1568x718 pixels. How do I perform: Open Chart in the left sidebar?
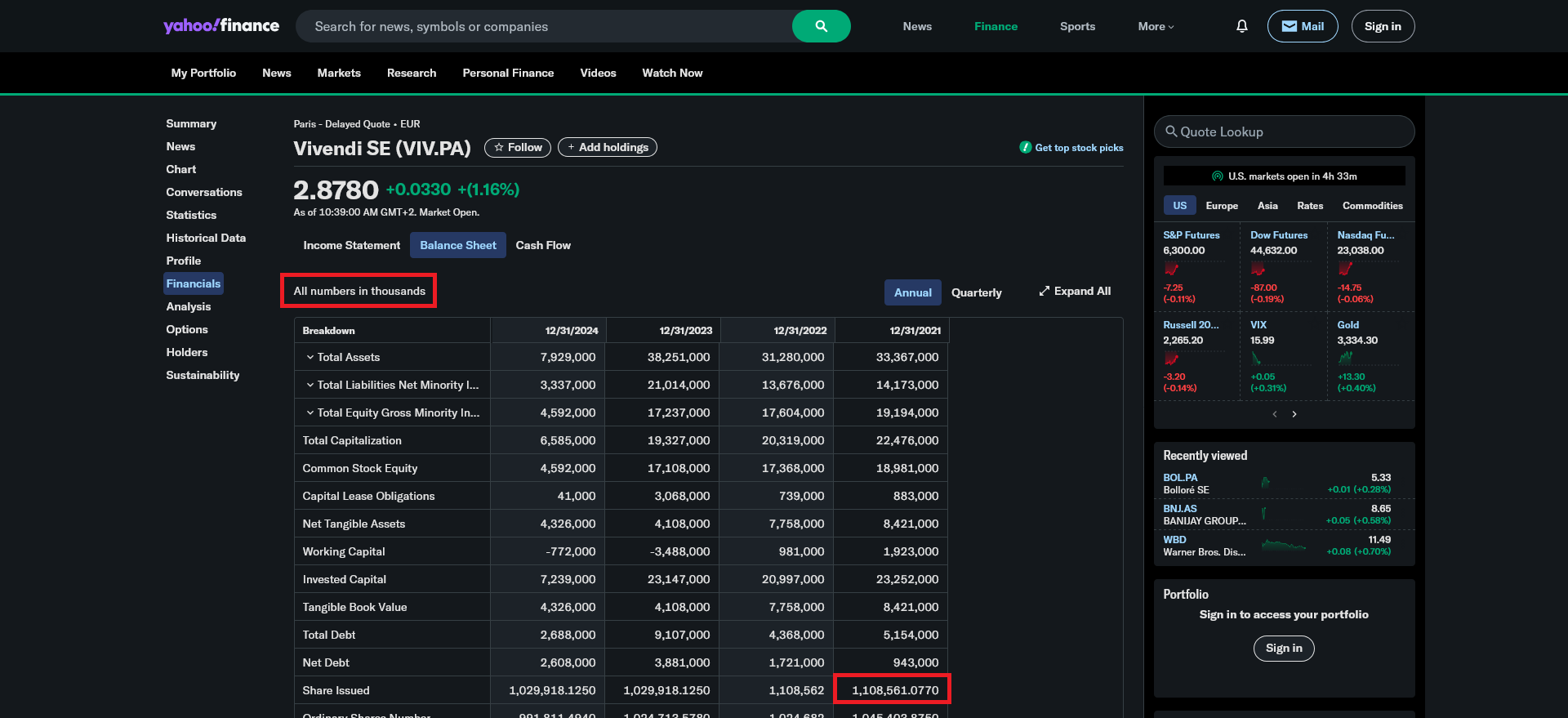[181, 169]
